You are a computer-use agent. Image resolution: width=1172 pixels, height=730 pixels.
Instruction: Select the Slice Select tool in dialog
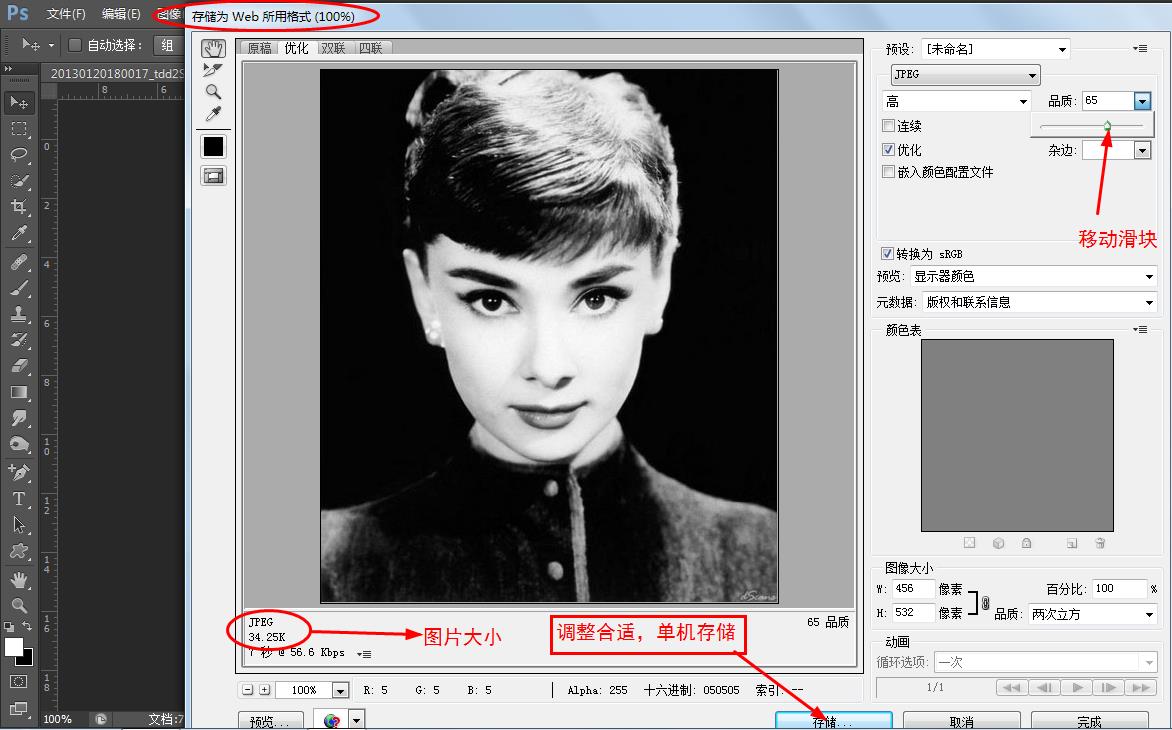(213, 70)
